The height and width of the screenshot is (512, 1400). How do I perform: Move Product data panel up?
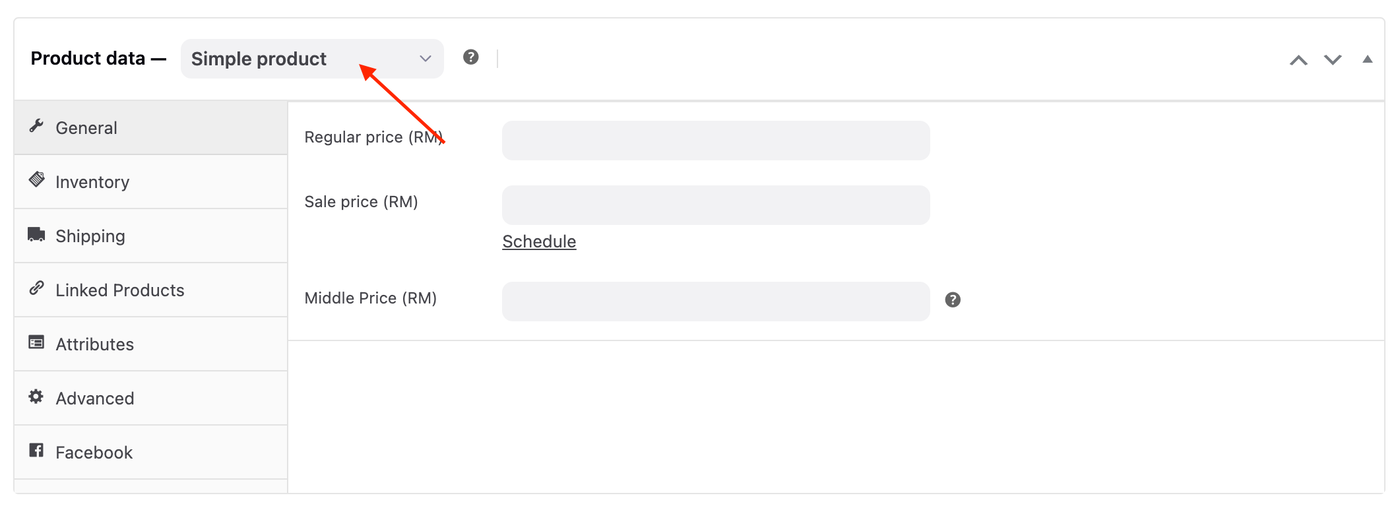click(1298, 60)
